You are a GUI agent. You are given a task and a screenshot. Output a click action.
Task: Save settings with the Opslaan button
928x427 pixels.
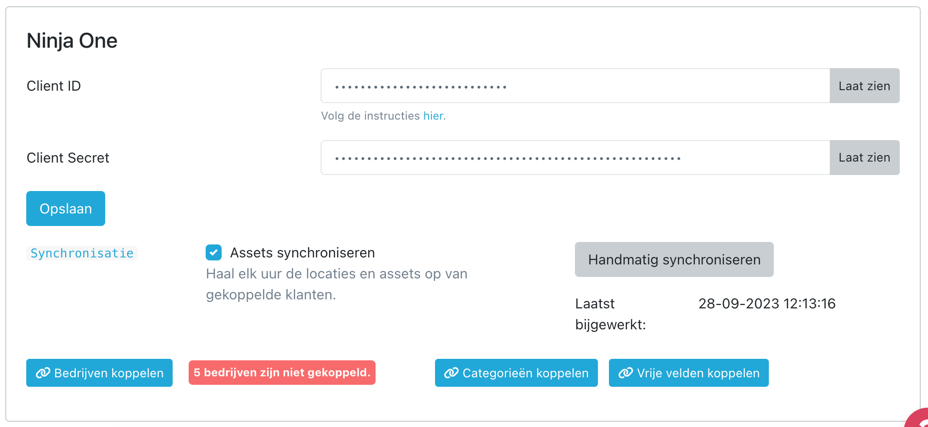(x=66, y=208)
